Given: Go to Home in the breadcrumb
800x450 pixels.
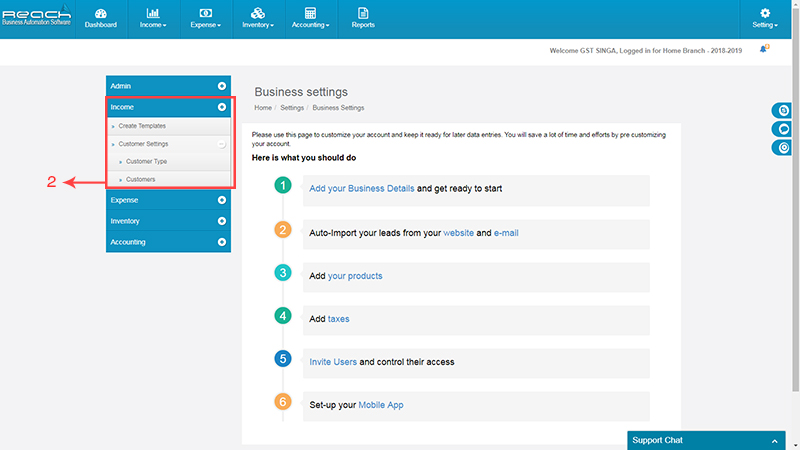Looking at the screenshot, I should coord(263,108).
